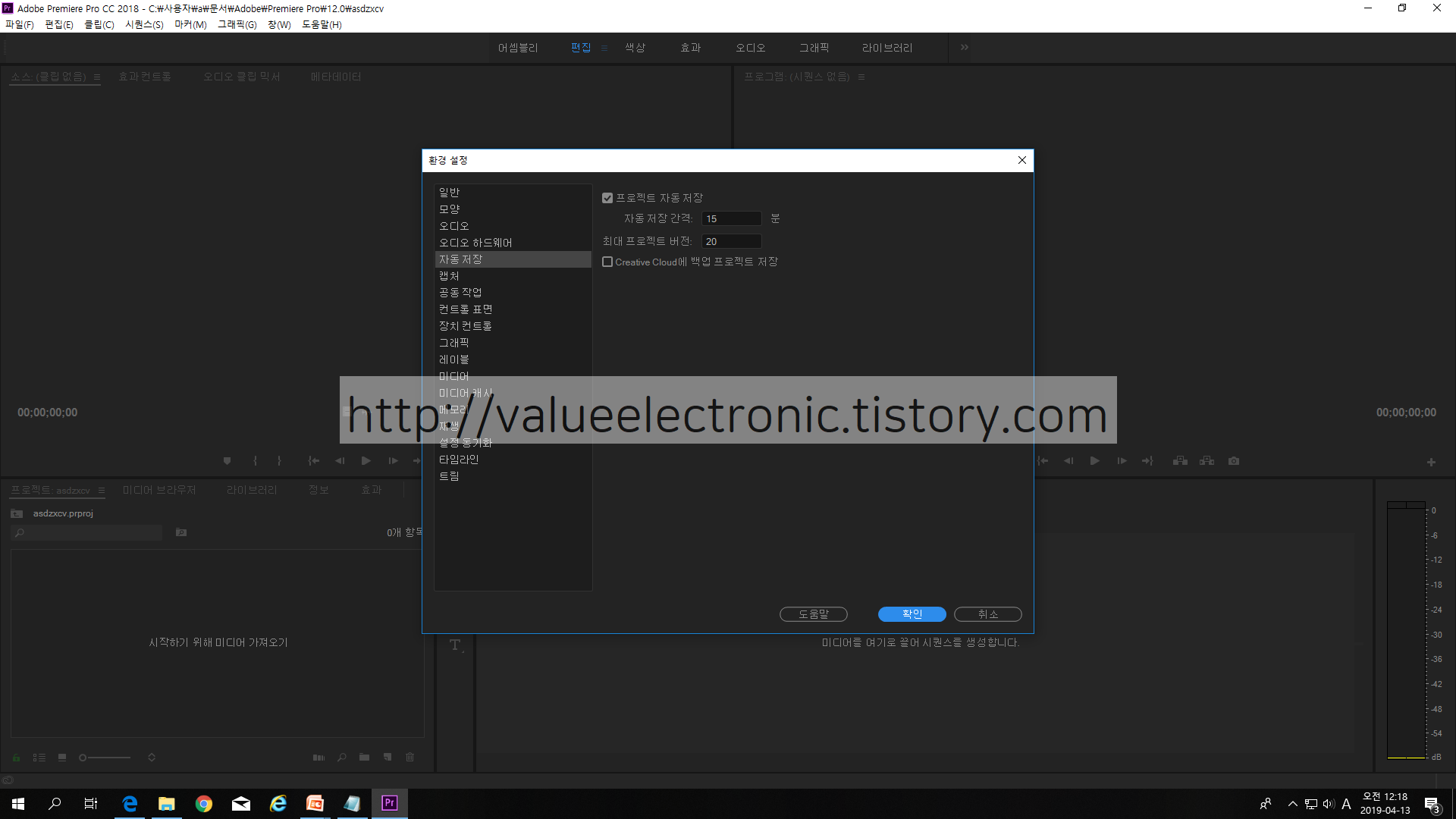
Task: Enable the Creative Cloud backup project checkbox
Action: point(607,262)
